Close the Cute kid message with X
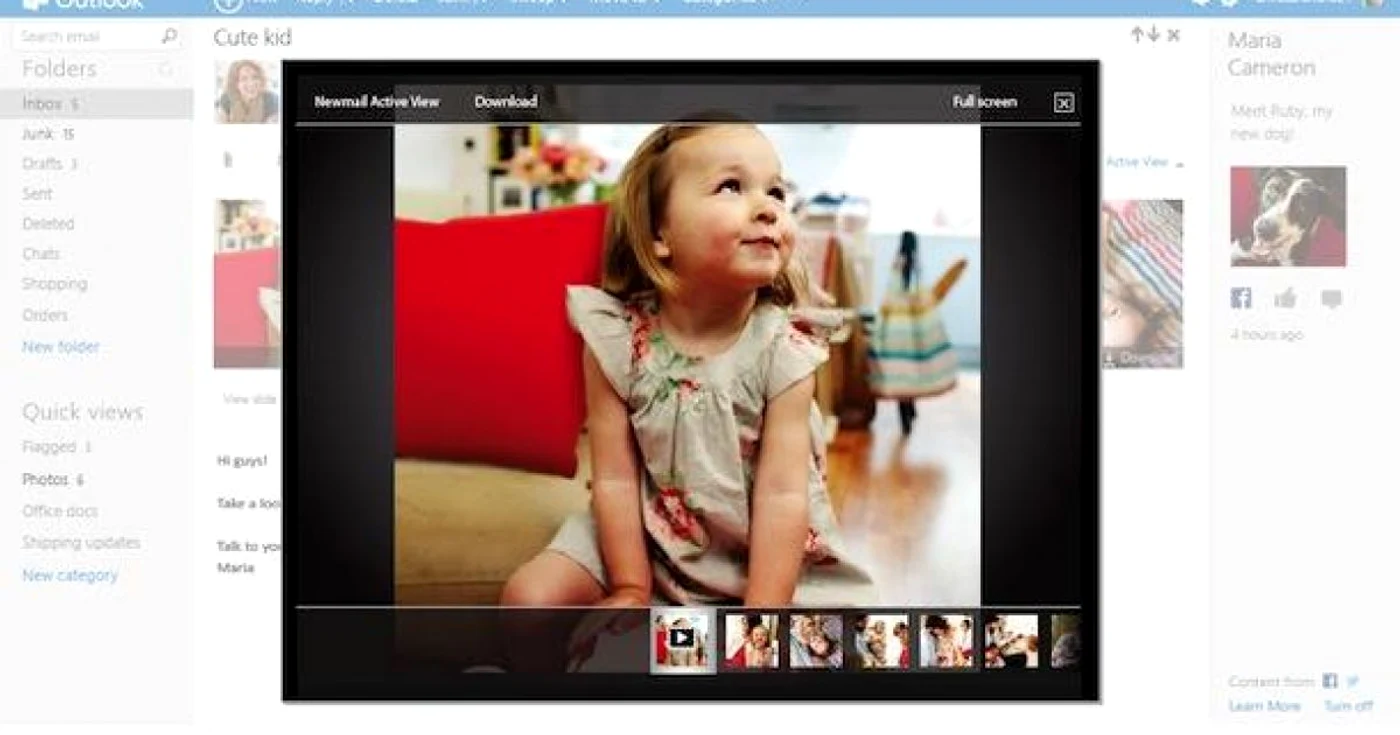The image size is (1400, 735). pos(1174,36)
